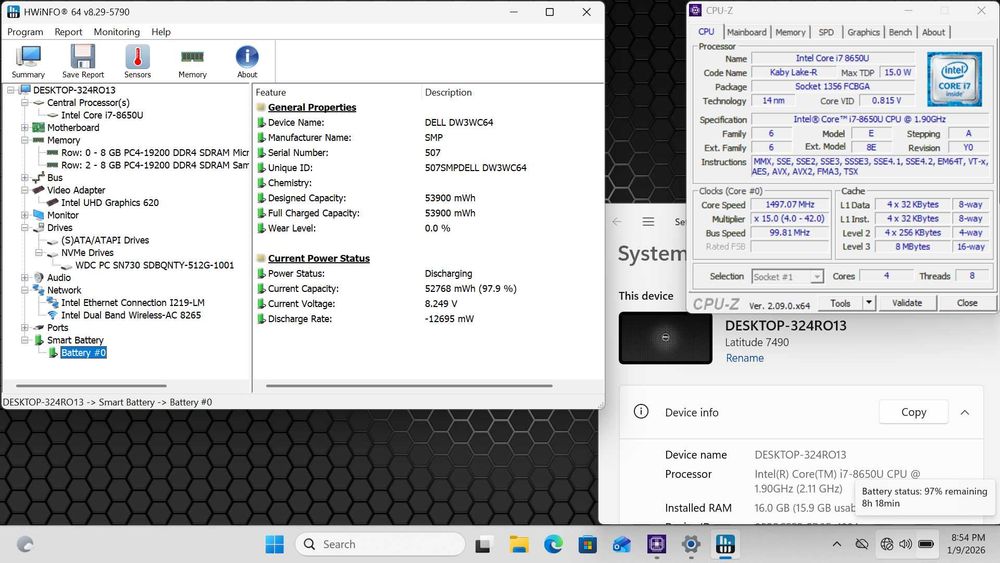Switch to the Graphics tab in CPU-Z
Image resolution: width=1000 pixels, height=563 pixels.
864,32
